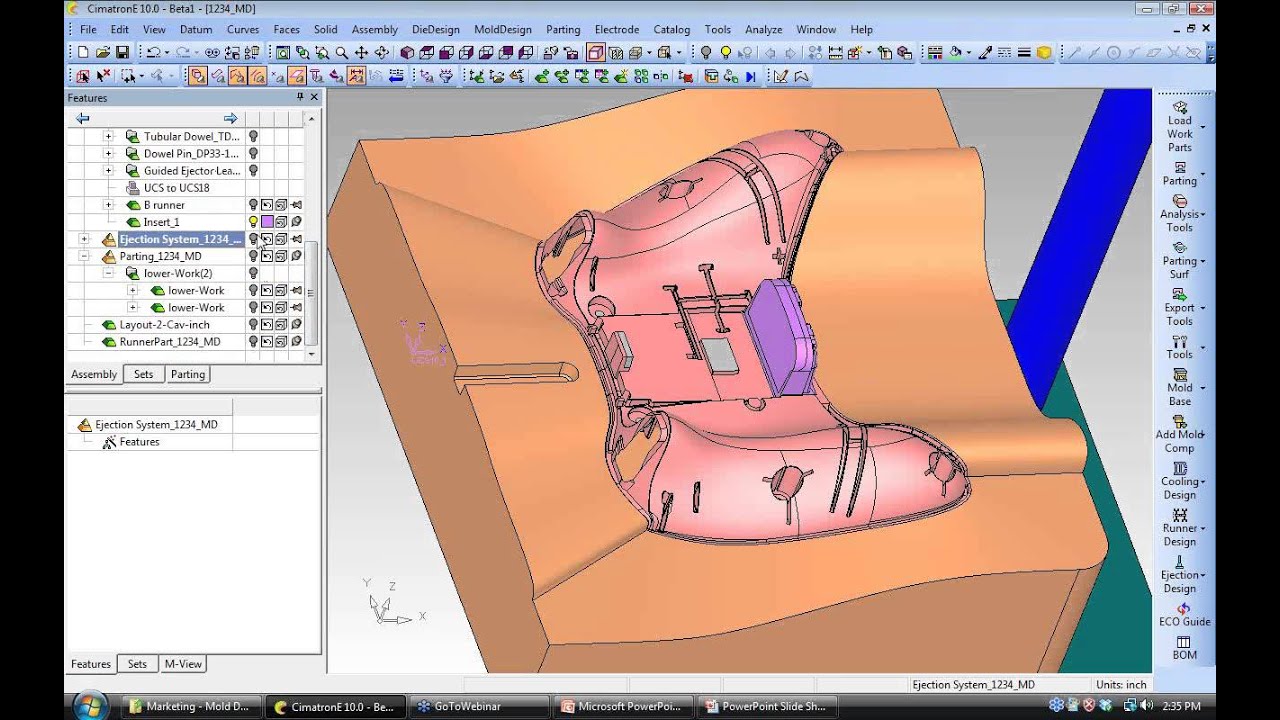Pin the Features panel with pushpin icon

300,97
